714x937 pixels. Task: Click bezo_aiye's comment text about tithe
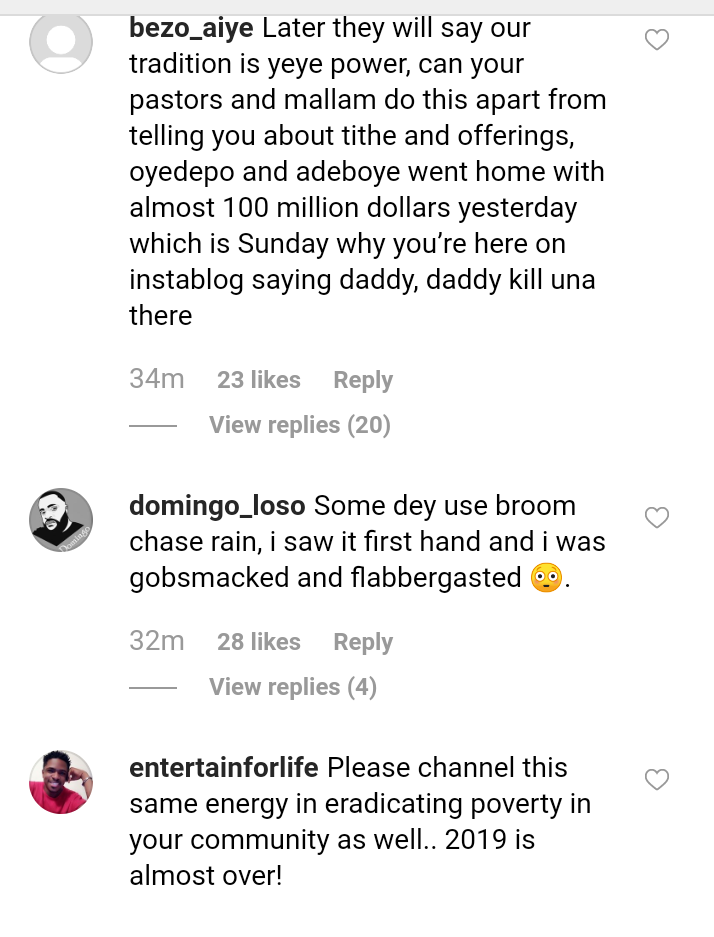click(366, 136)
